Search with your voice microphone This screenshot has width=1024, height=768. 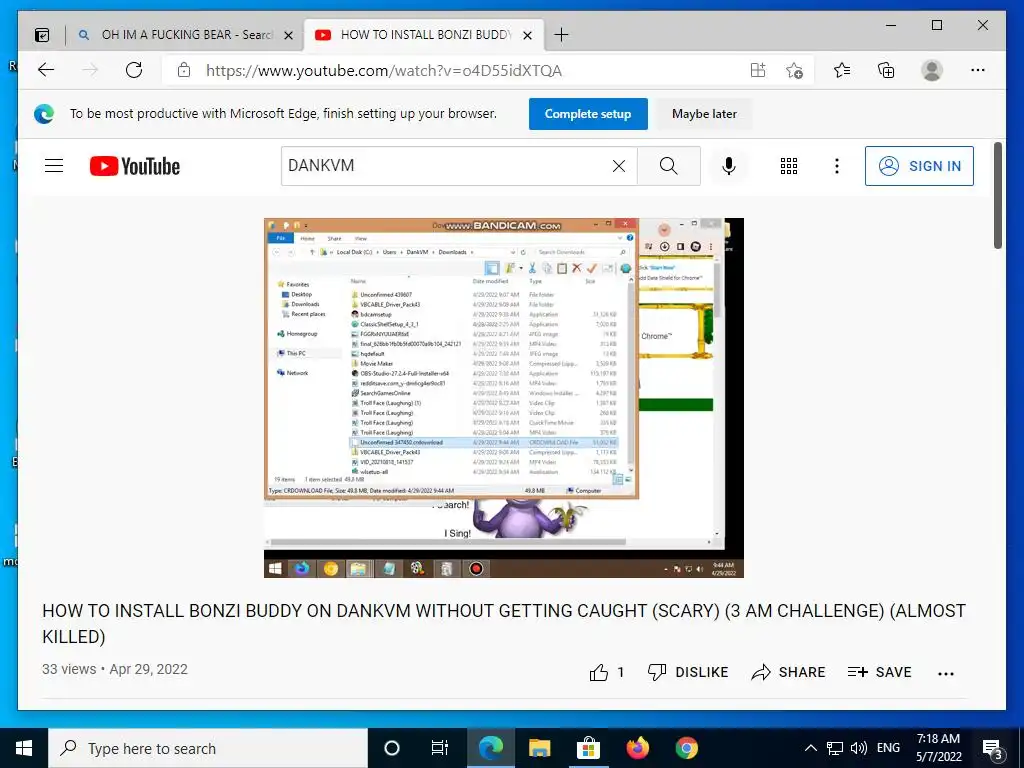[x=729, y=166]
